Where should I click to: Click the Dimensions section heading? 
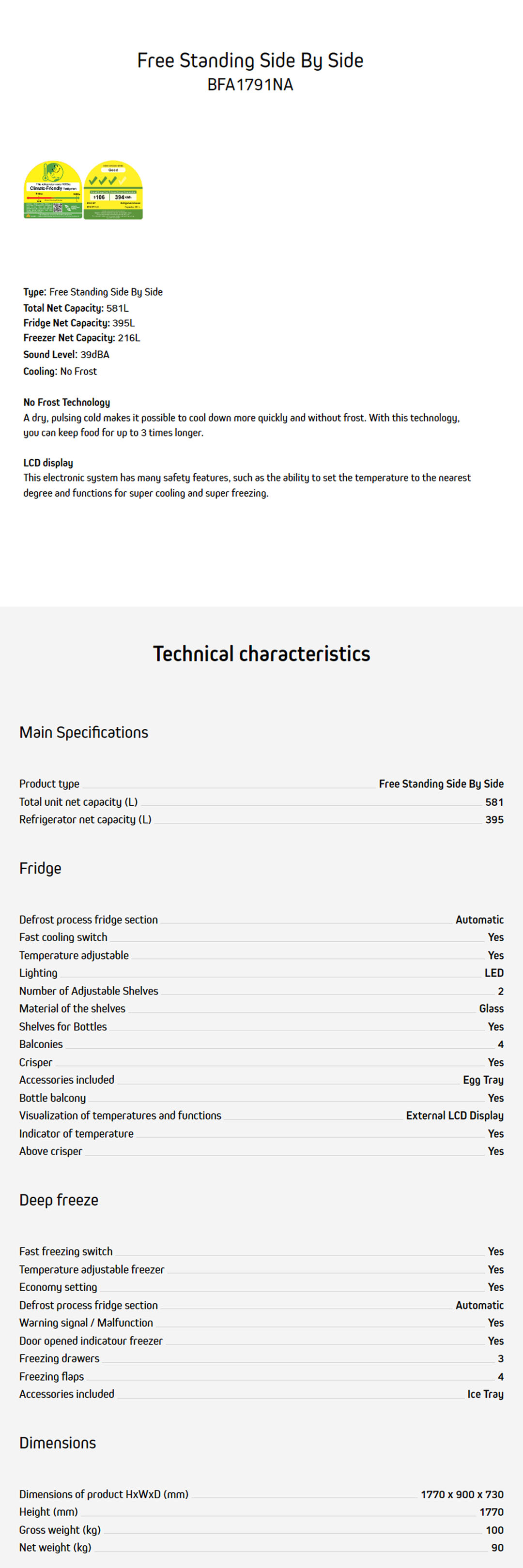click(57, 1443)
